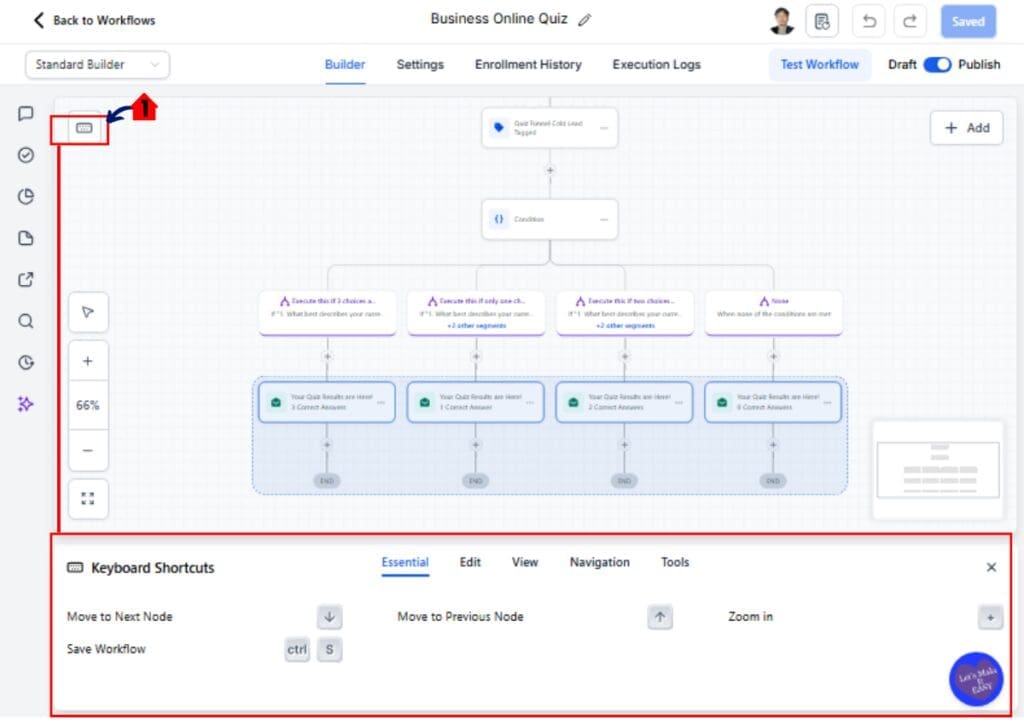
Task: Open the comments panel via chat bubble icon
Action: tap(26, 115)
